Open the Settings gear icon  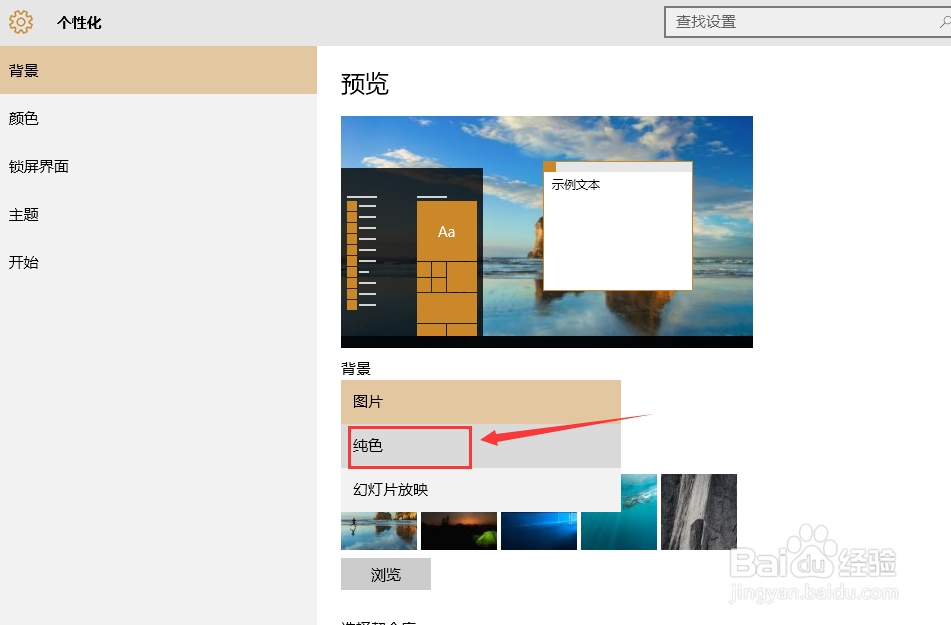click(x=20, y=21)
